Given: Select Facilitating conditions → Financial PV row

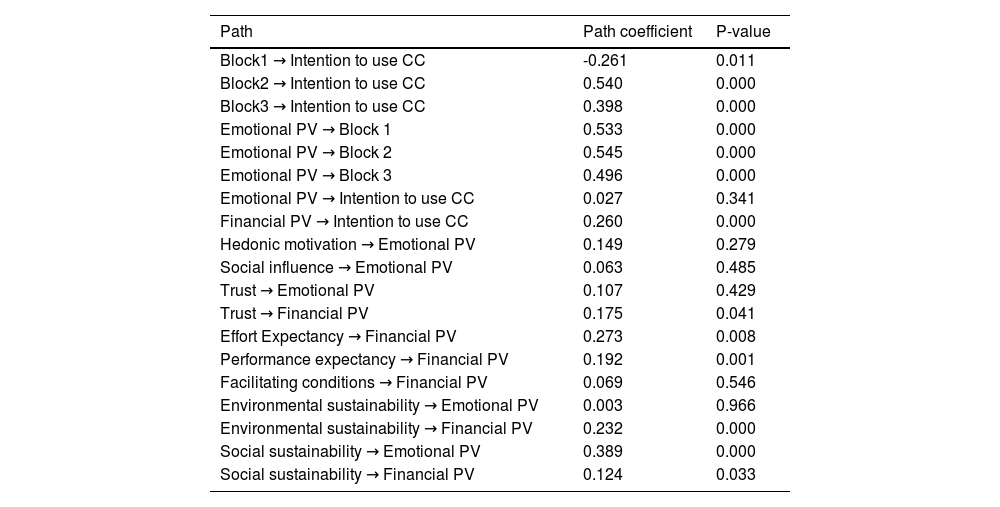Looking at the screenshot, I should (353, 382).
